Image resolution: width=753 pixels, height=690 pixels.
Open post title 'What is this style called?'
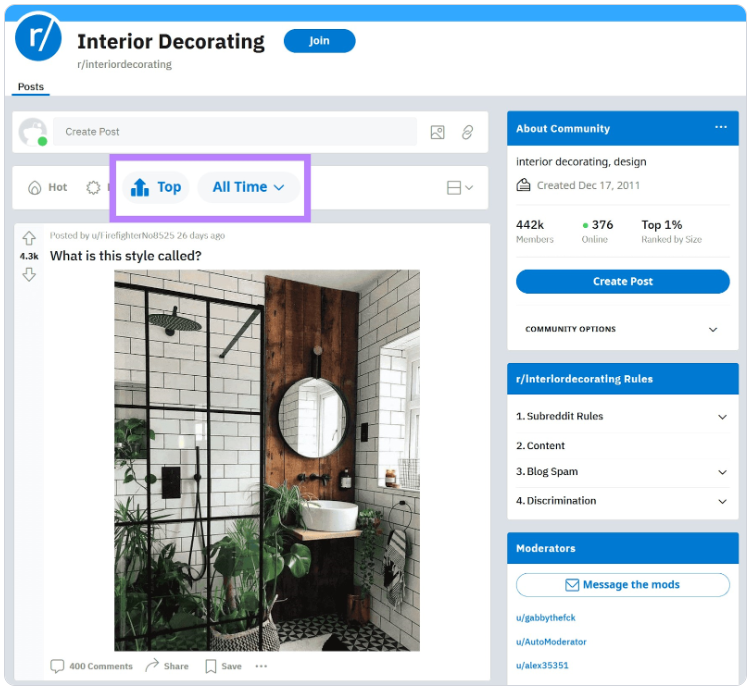click(x=126, y=256)
